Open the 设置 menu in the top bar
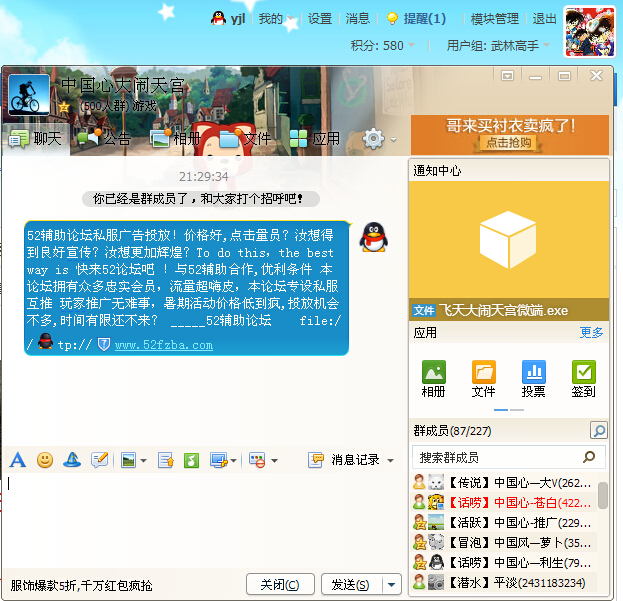Screen dimensions: 623x601 pyautogui.click(x=320, y=19)
